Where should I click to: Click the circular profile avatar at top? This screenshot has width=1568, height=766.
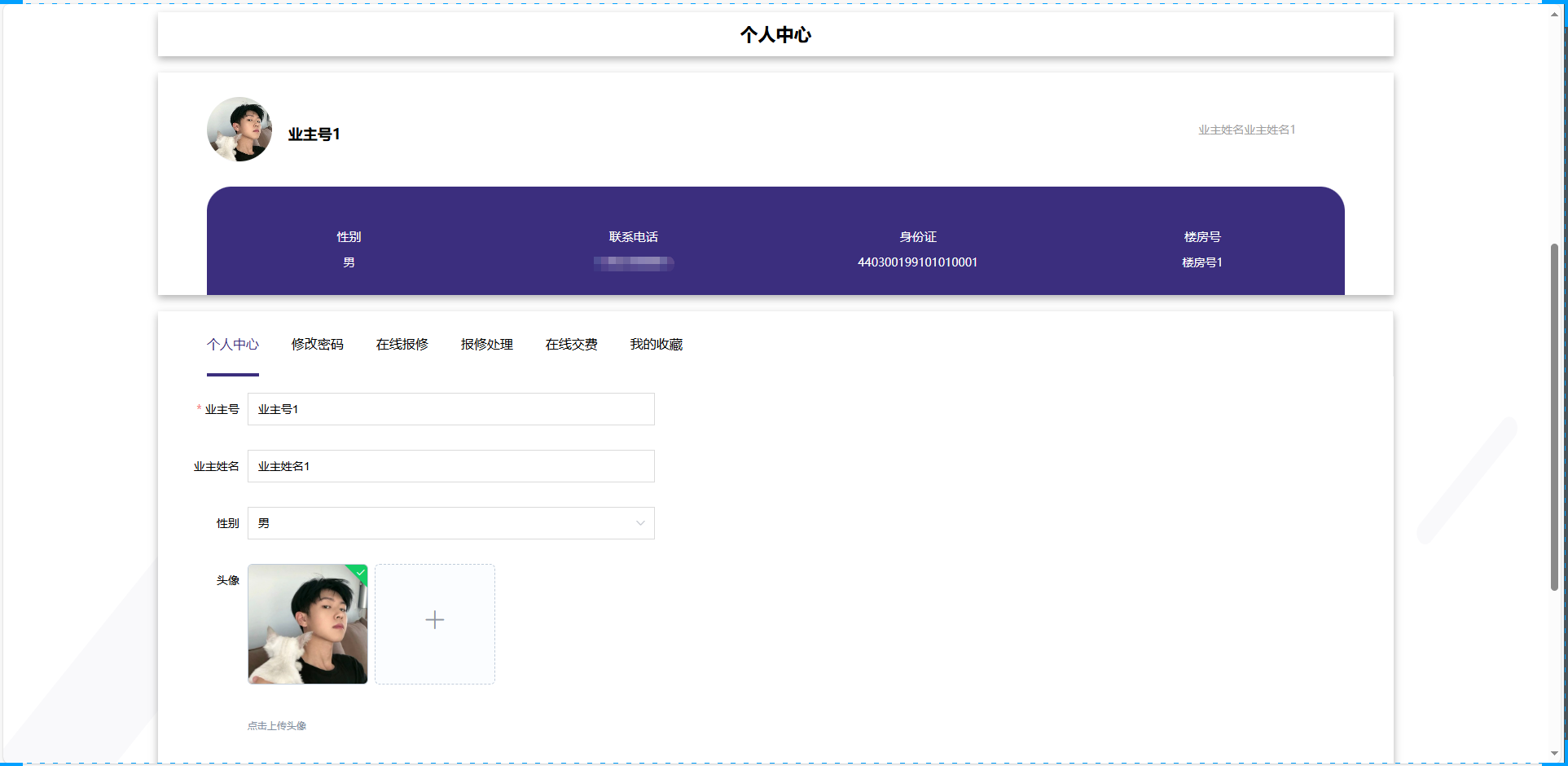point(239,130)
